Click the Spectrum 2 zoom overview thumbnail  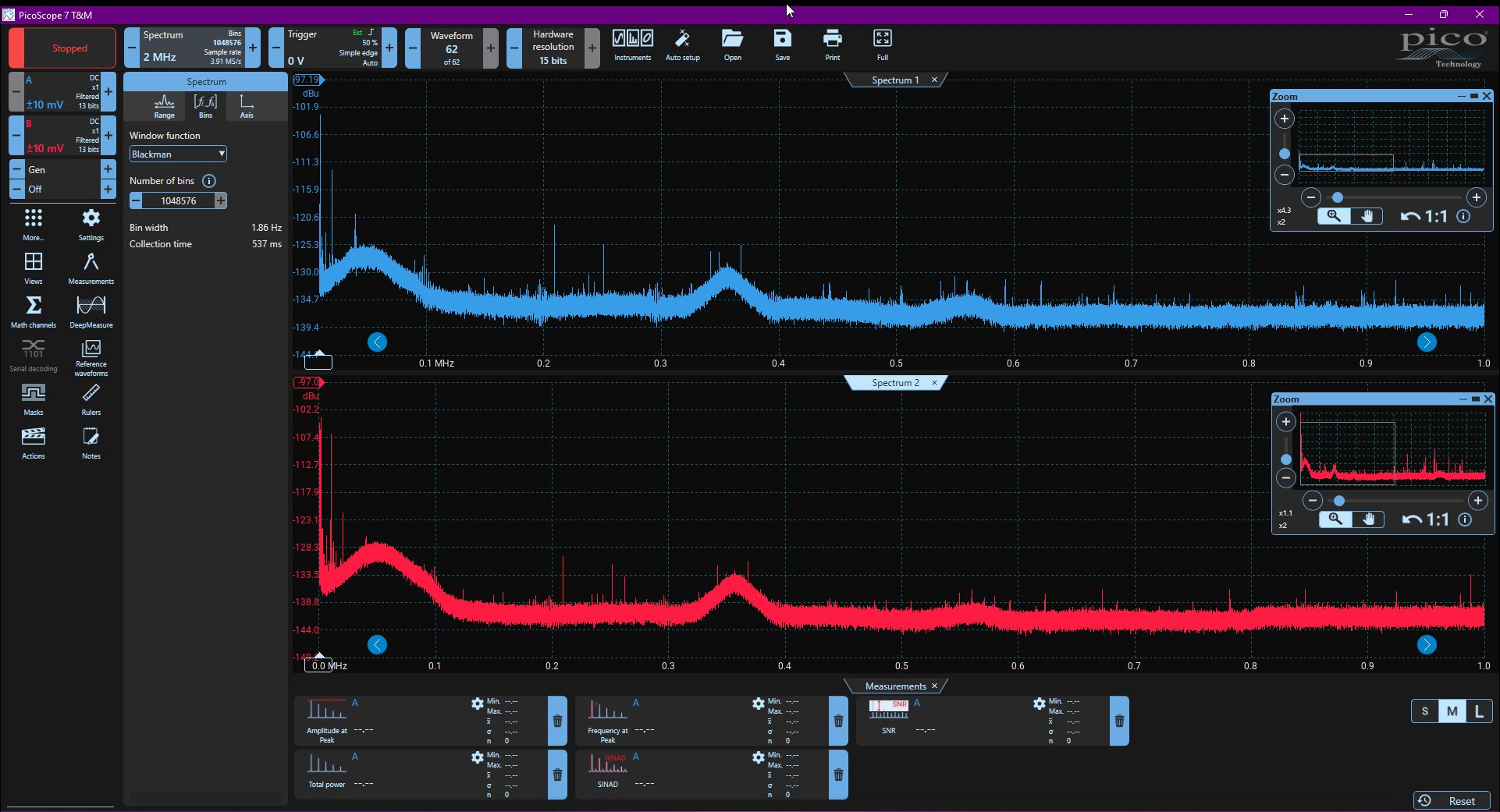pyautogui.click(x=1393, y=449)
